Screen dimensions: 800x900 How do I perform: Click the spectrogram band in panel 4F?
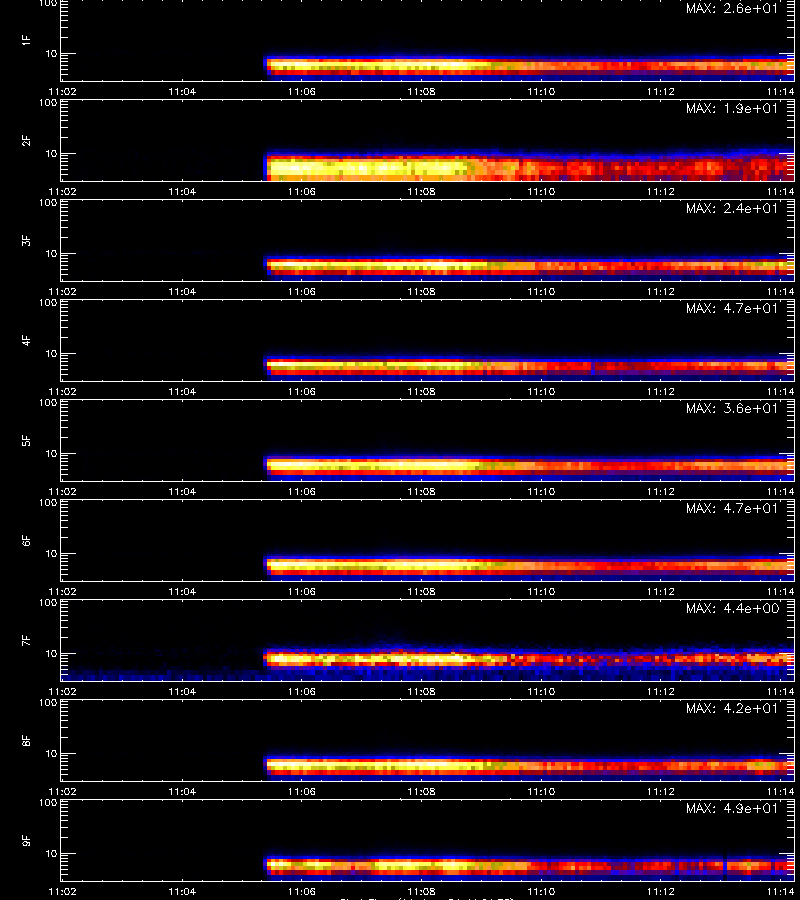click(529, 367)
